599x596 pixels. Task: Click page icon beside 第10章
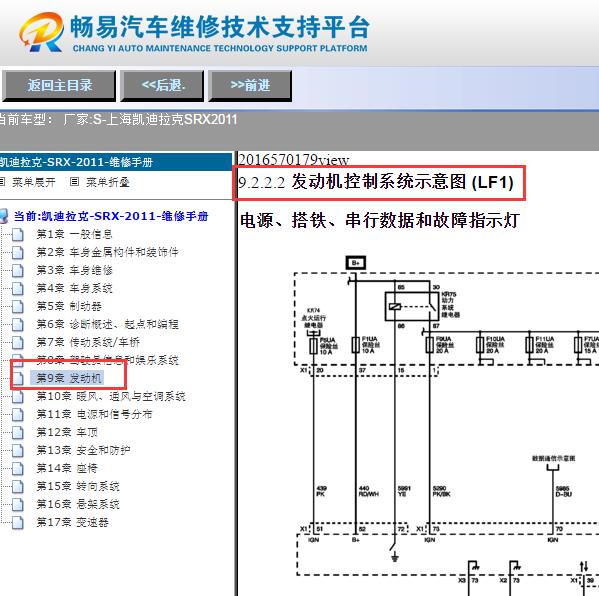tap(18, 397)
